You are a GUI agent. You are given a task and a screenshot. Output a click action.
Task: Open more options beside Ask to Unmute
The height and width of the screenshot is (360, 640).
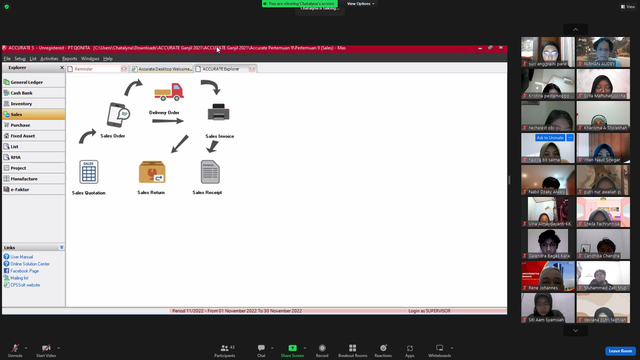pos(570,138)
